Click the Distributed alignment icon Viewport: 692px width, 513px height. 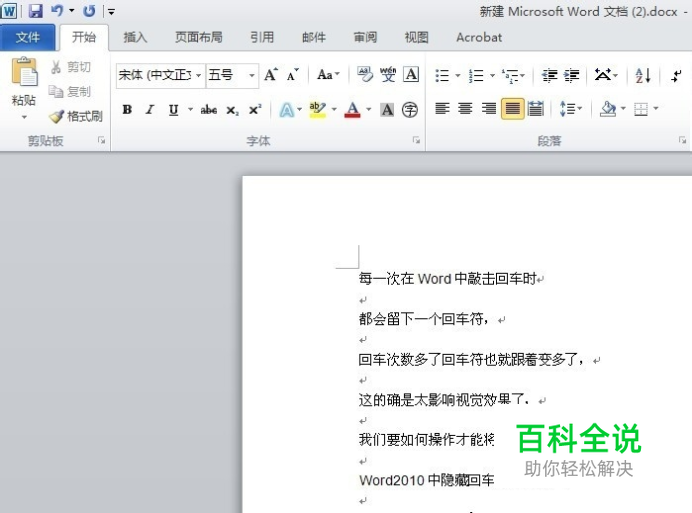tap(536, 109)
